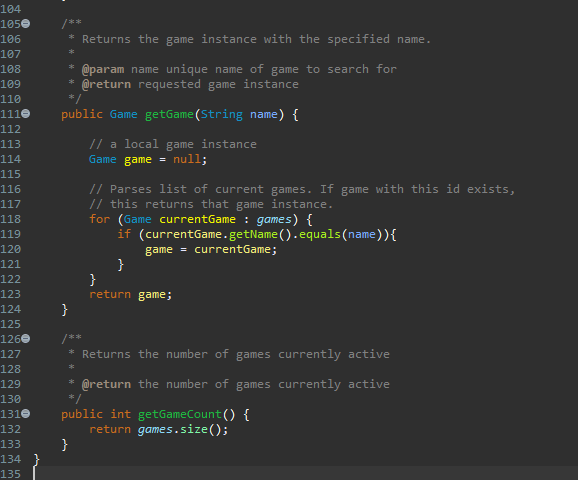Click italic 'games' in the for loop

(x=274, y=220)
